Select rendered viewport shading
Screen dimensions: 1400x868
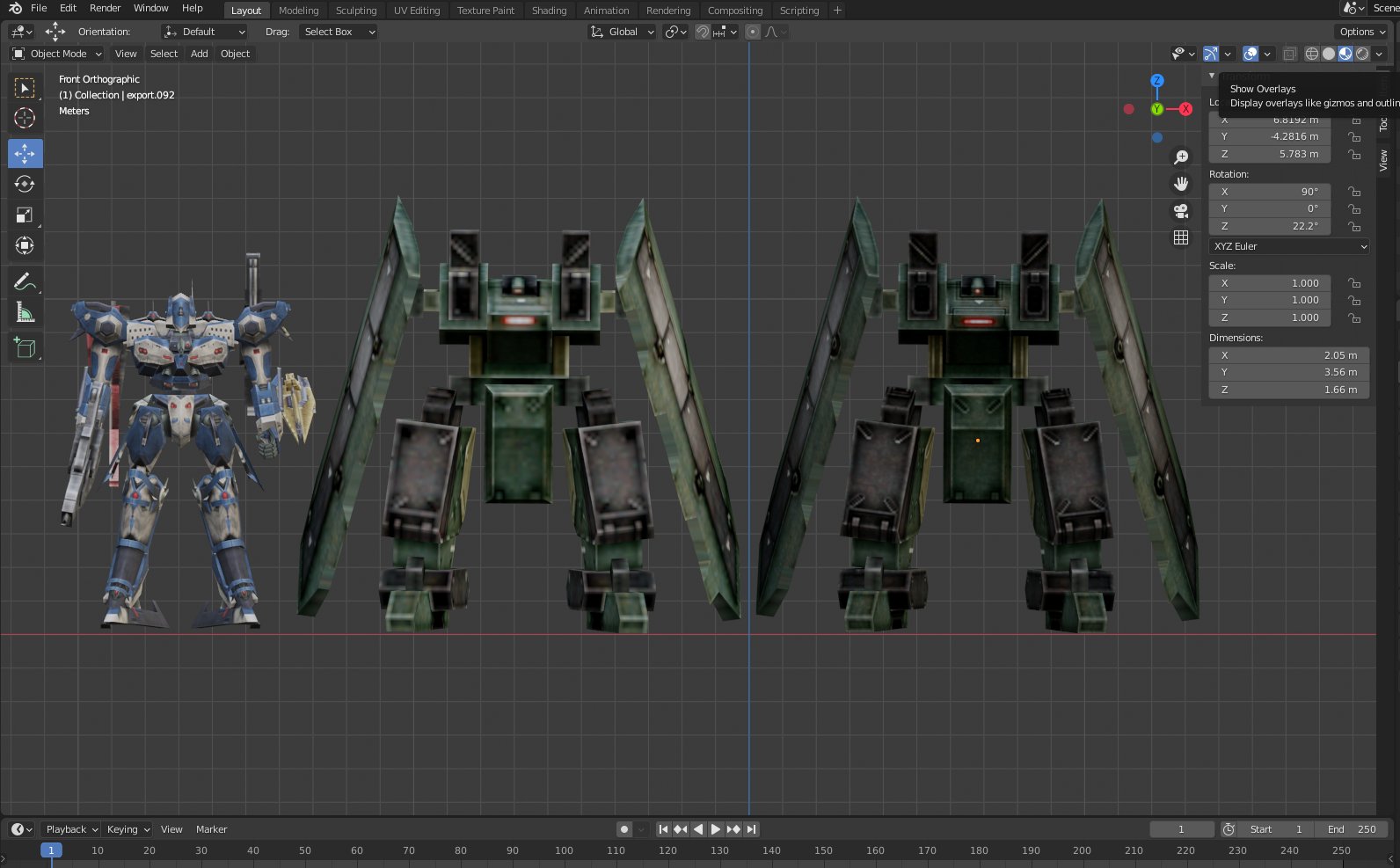point(1362,54)
